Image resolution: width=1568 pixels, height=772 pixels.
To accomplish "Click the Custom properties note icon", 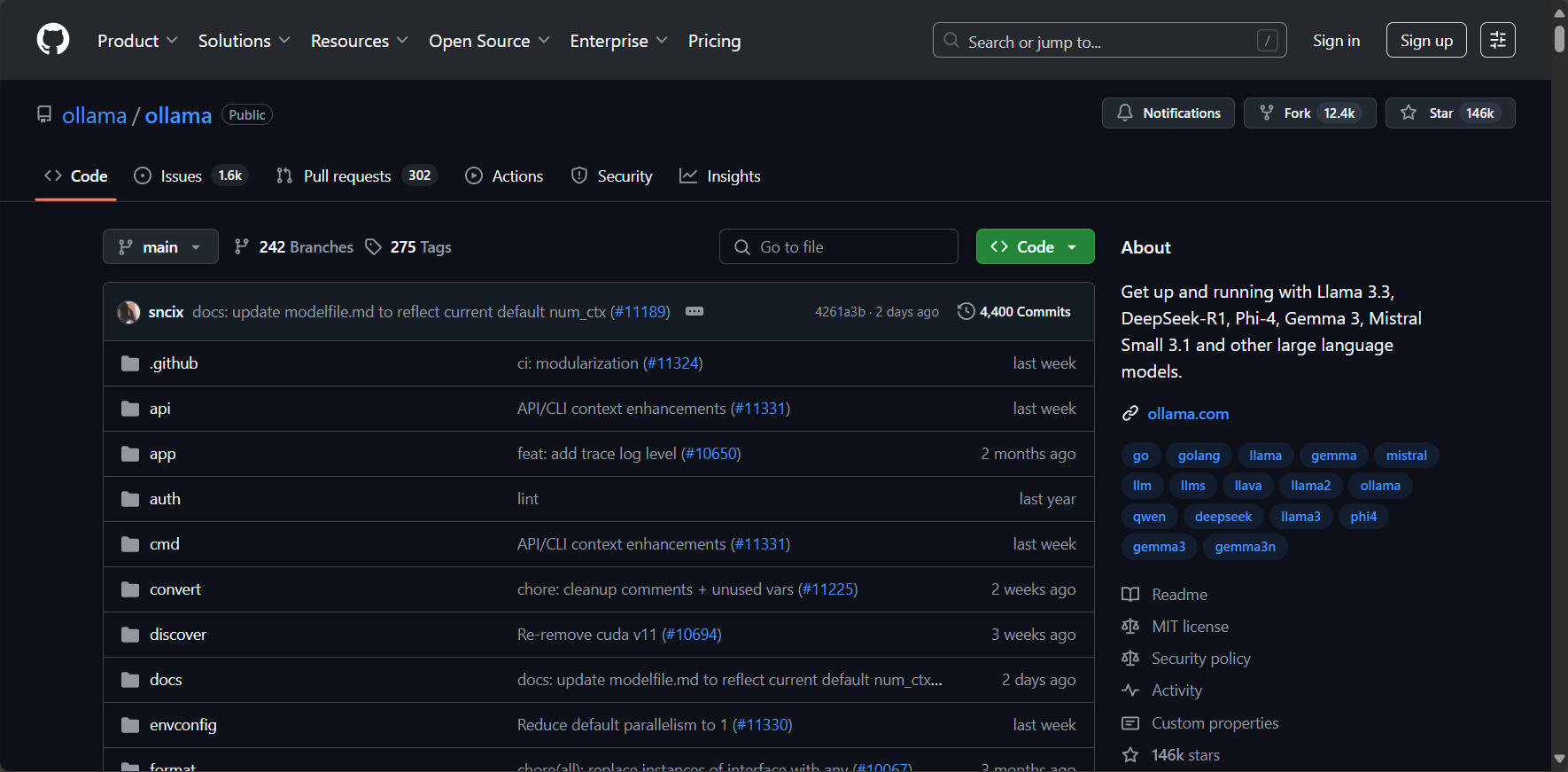I will point(1130,723).
